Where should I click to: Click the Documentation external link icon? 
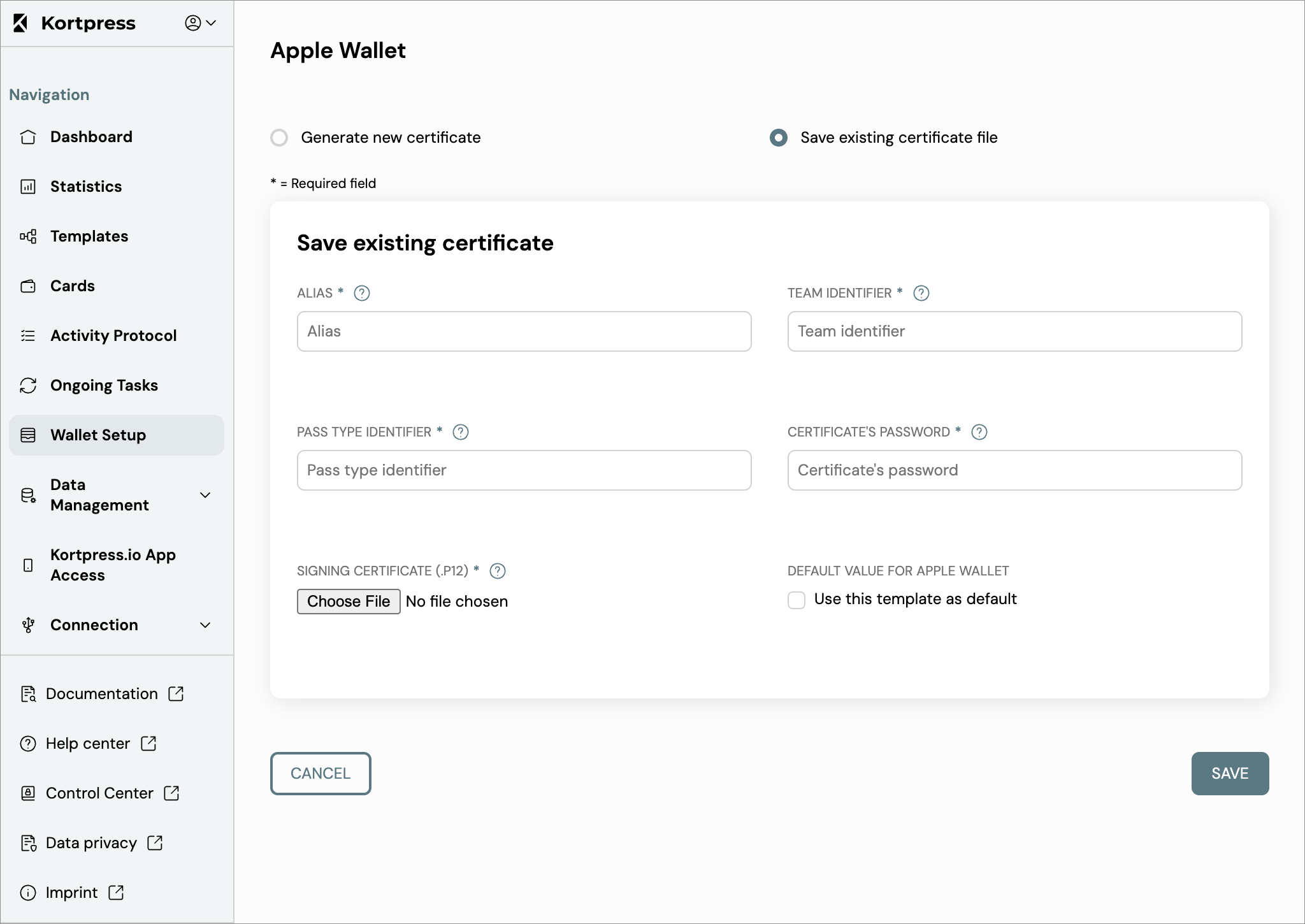(x=177, y=693)
